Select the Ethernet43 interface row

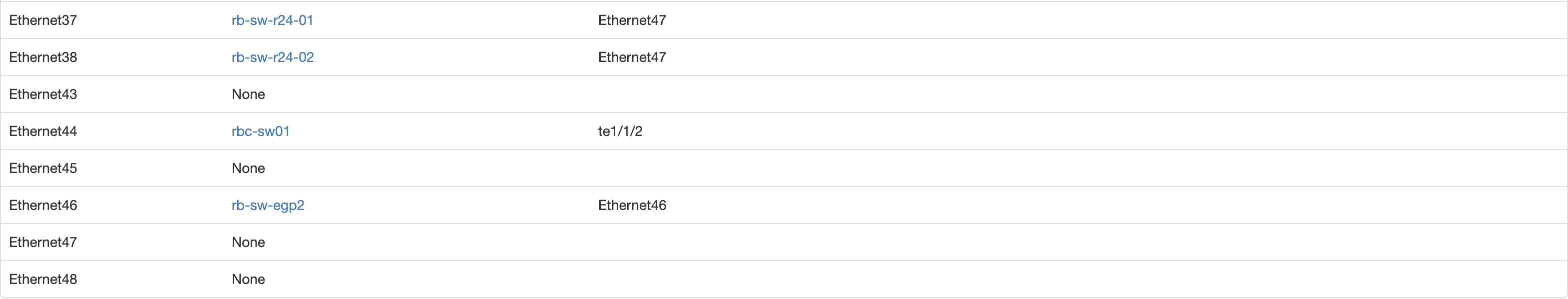coord(43,94)
